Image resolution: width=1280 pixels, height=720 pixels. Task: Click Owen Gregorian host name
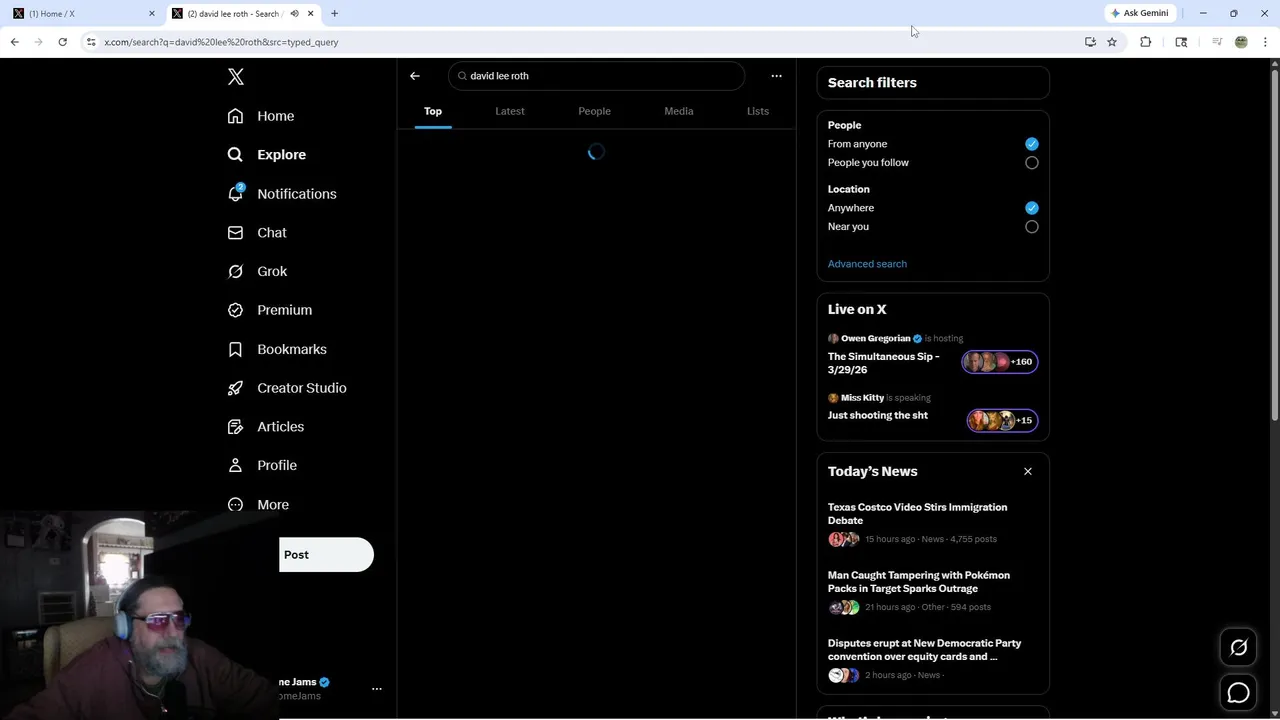[x=876, y=338]
